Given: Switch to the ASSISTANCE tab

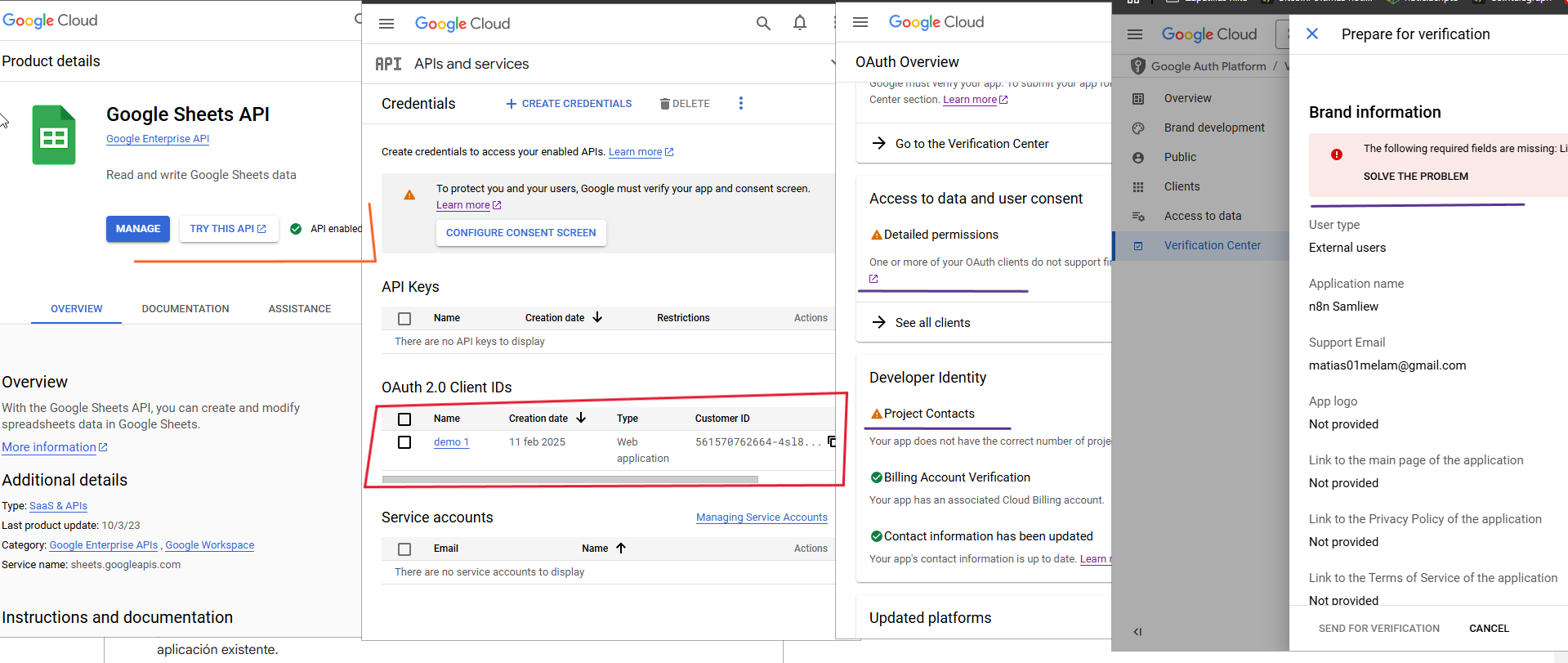Looking at the screenshot, I should (300, 309).
